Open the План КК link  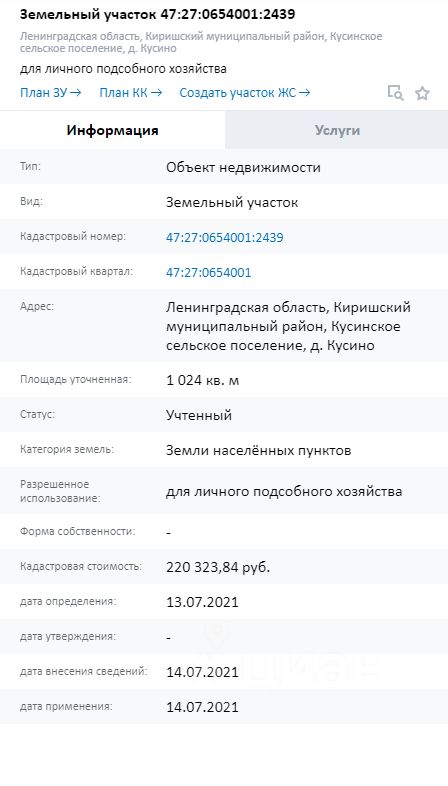(x=131, y=93)
